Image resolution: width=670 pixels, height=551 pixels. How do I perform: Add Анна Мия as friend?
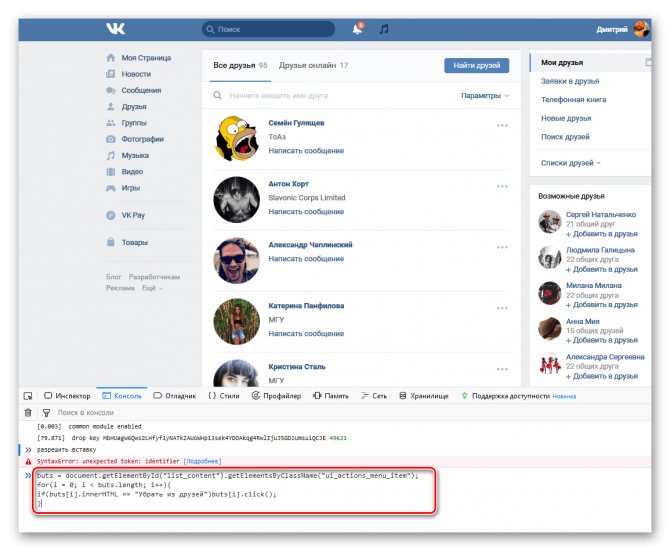coord(602,340)
